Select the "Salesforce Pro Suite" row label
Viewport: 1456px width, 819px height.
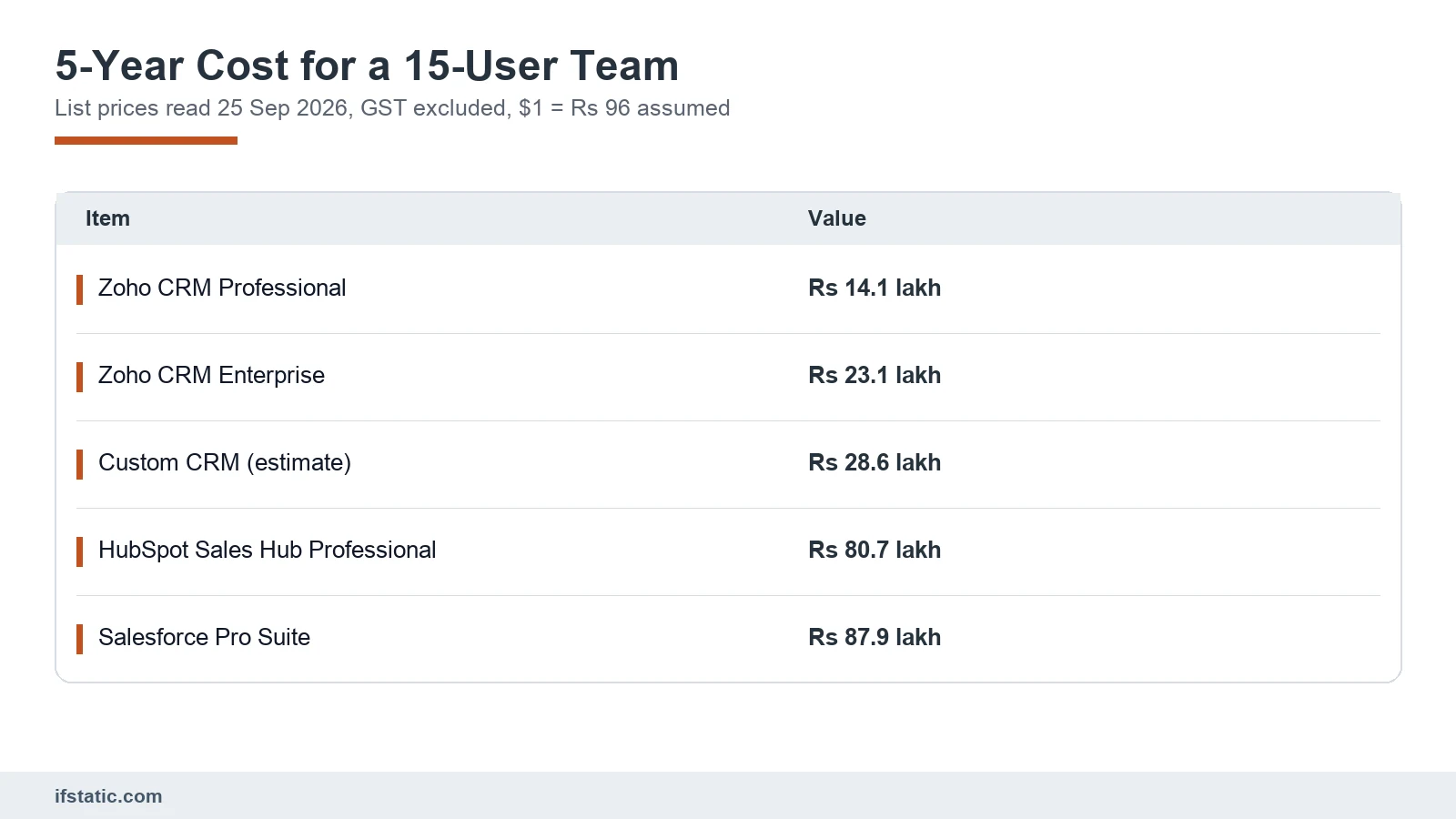(204, 637)
